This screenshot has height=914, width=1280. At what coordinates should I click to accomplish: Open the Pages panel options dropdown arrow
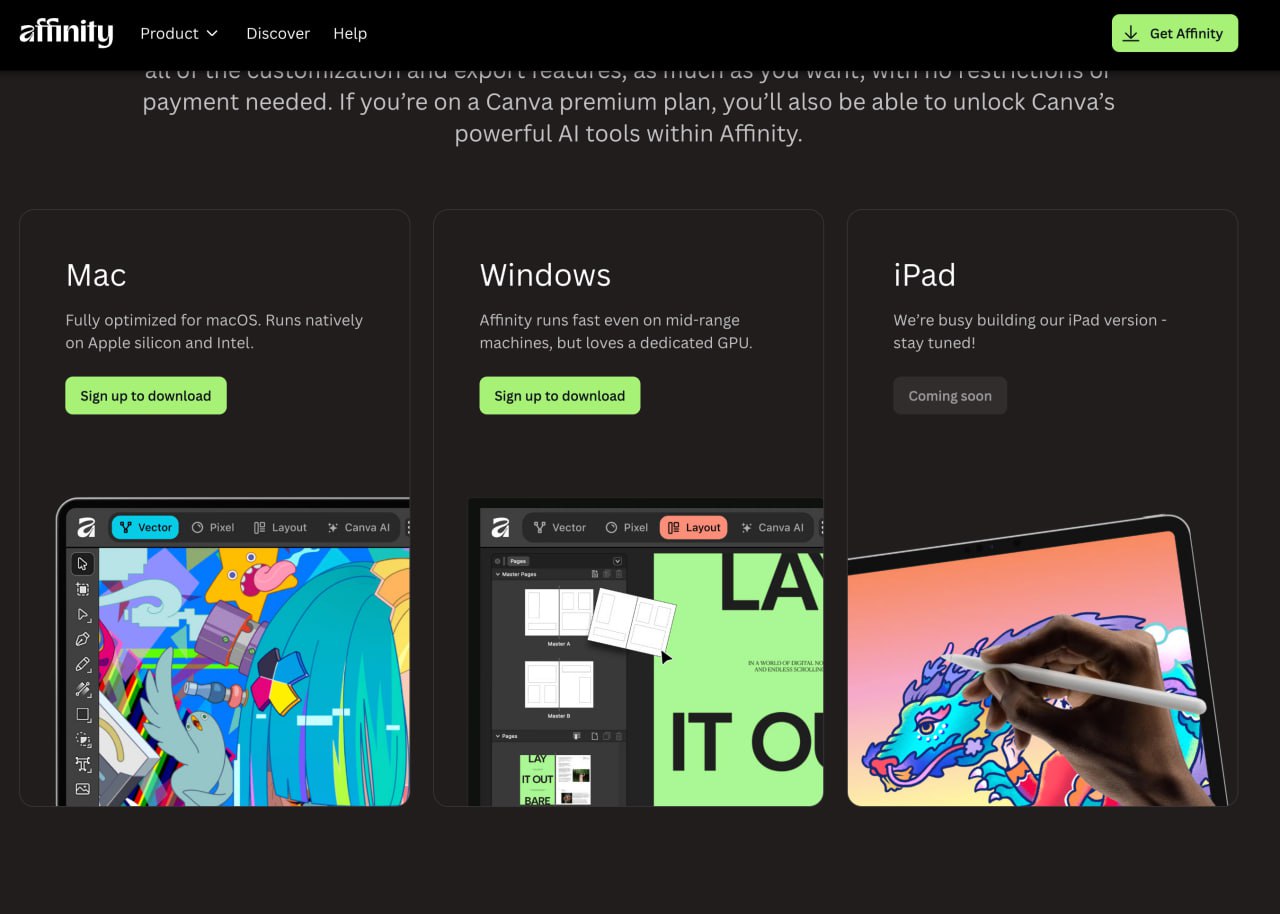[x=617, y=561]
